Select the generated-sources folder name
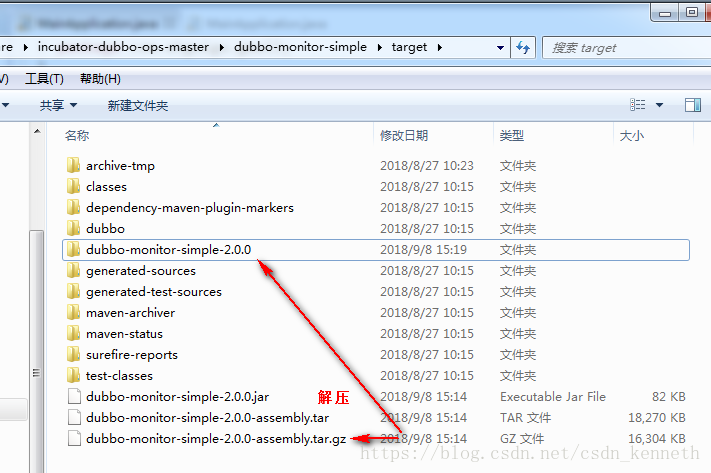This screenshot has width=711, height=473. tap(141, 271)
